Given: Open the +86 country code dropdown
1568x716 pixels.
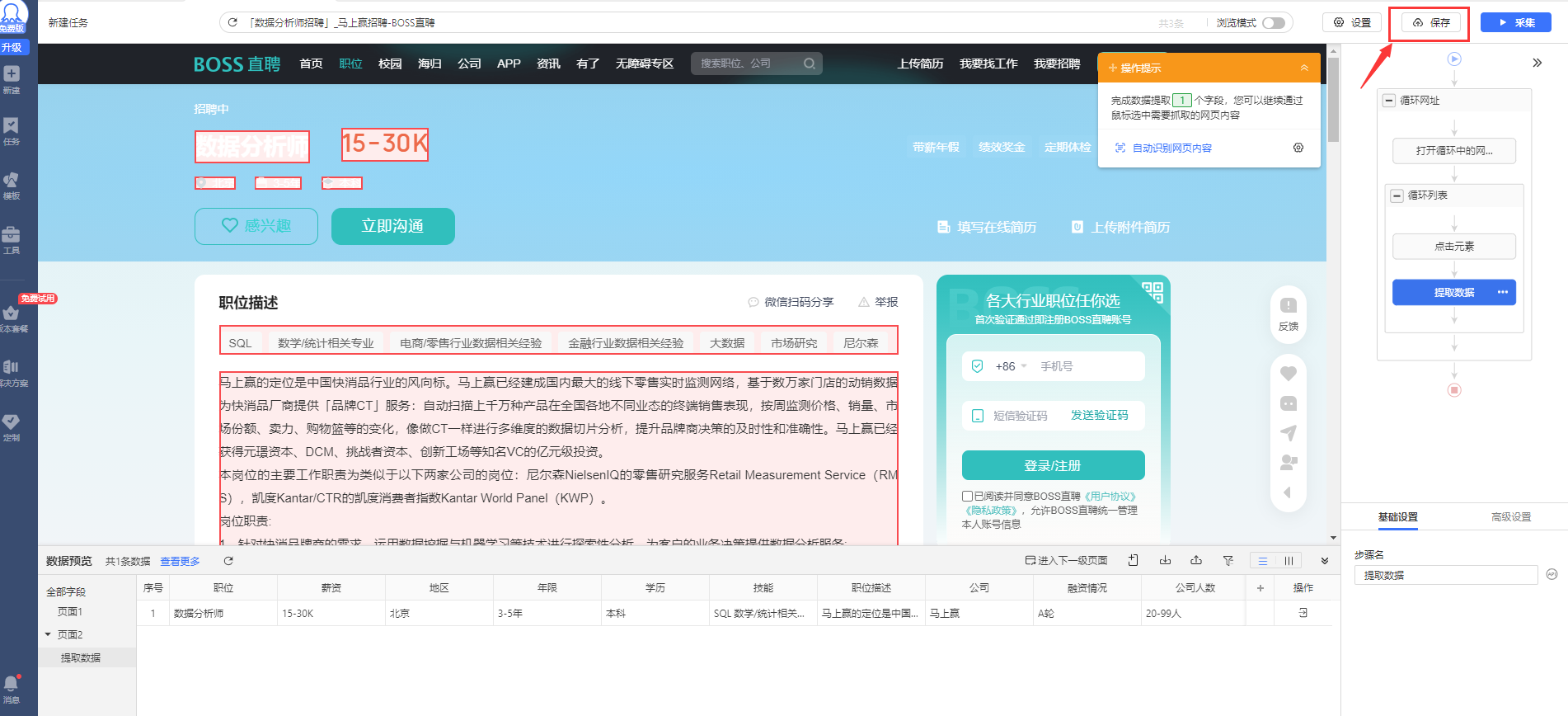Looking at the screenshot, I should tap(1011, 366).
